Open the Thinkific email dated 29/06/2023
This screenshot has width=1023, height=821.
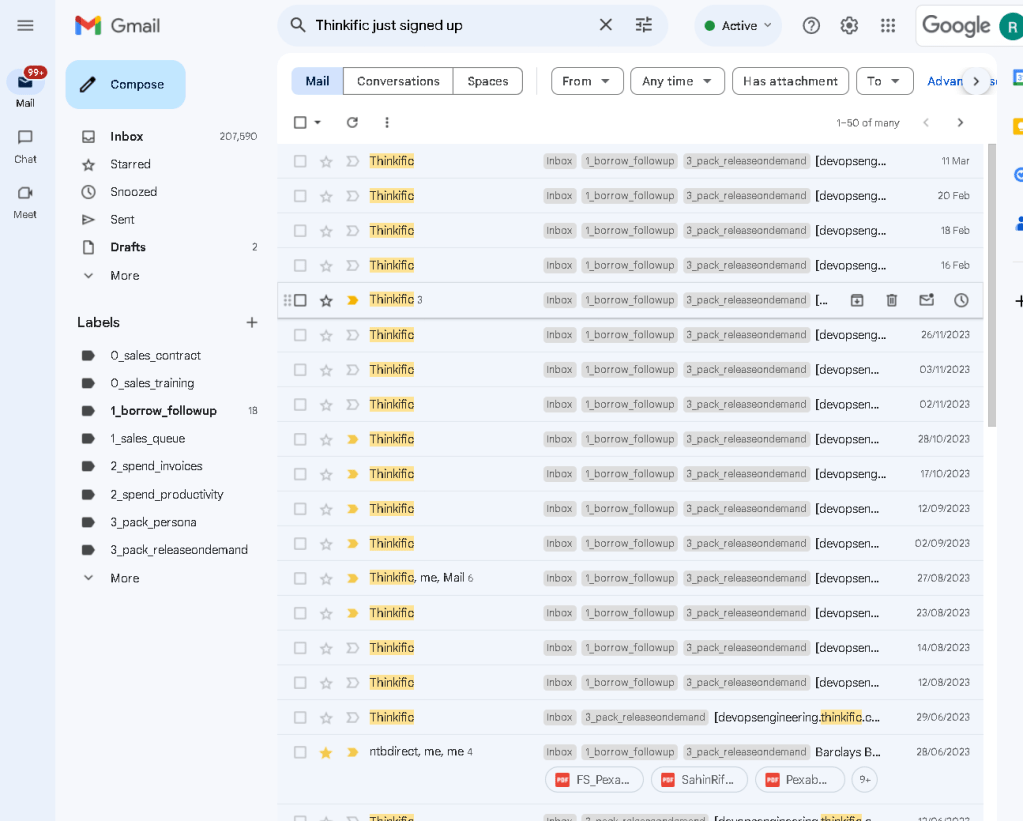[x=630, y=718]
